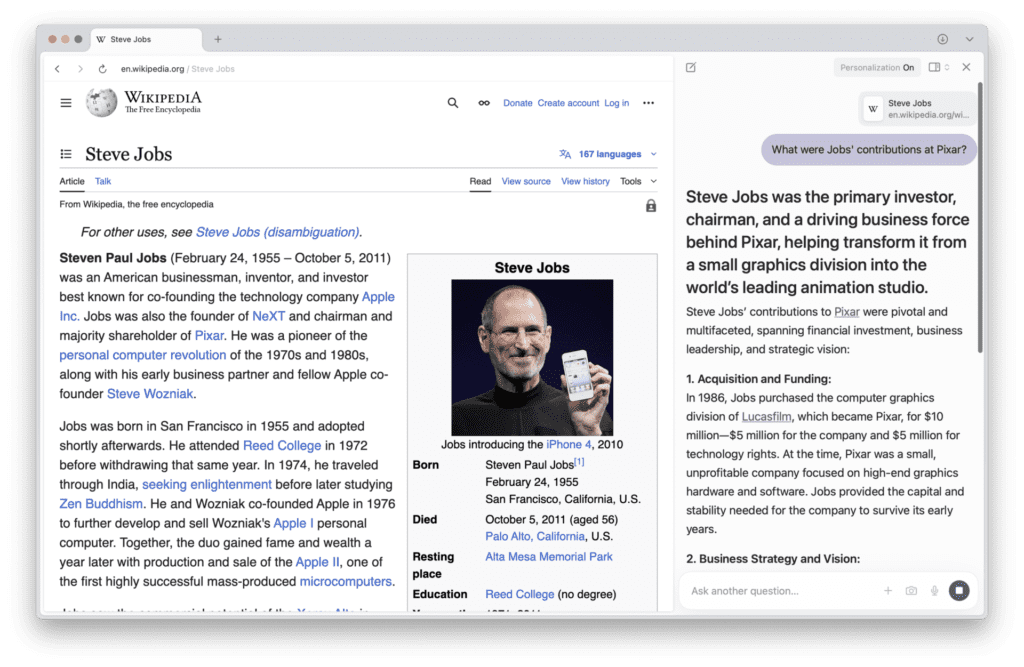
Task: Open the Pixar link in the assistant answer
Action: (x=846, y=312)
